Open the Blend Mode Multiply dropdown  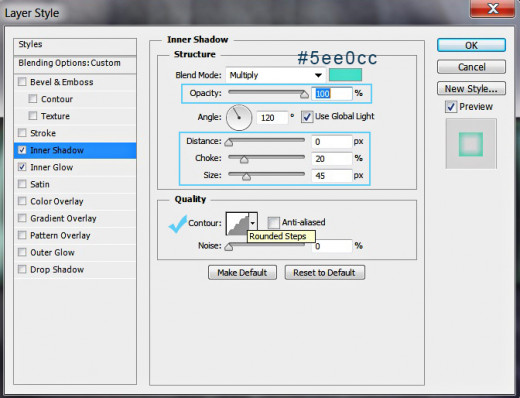275,75
